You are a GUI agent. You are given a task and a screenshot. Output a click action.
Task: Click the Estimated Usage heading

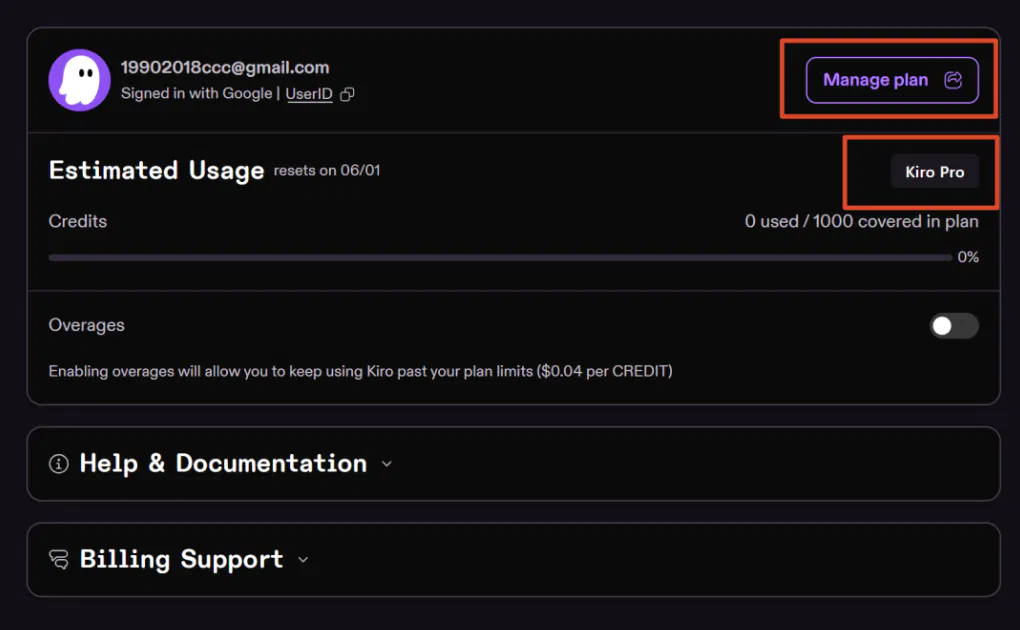tap(157, 171)
